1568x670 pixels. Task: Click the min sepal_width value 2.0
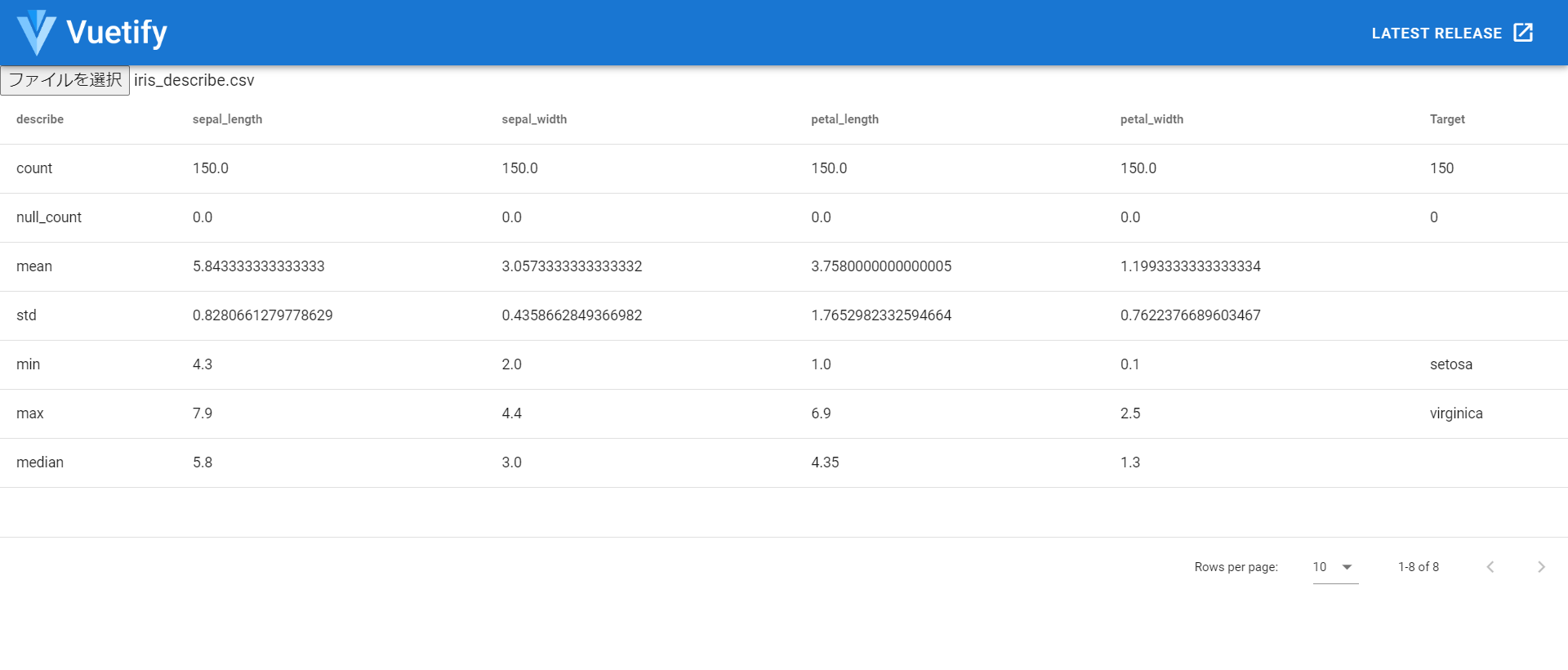pos(511,364)
